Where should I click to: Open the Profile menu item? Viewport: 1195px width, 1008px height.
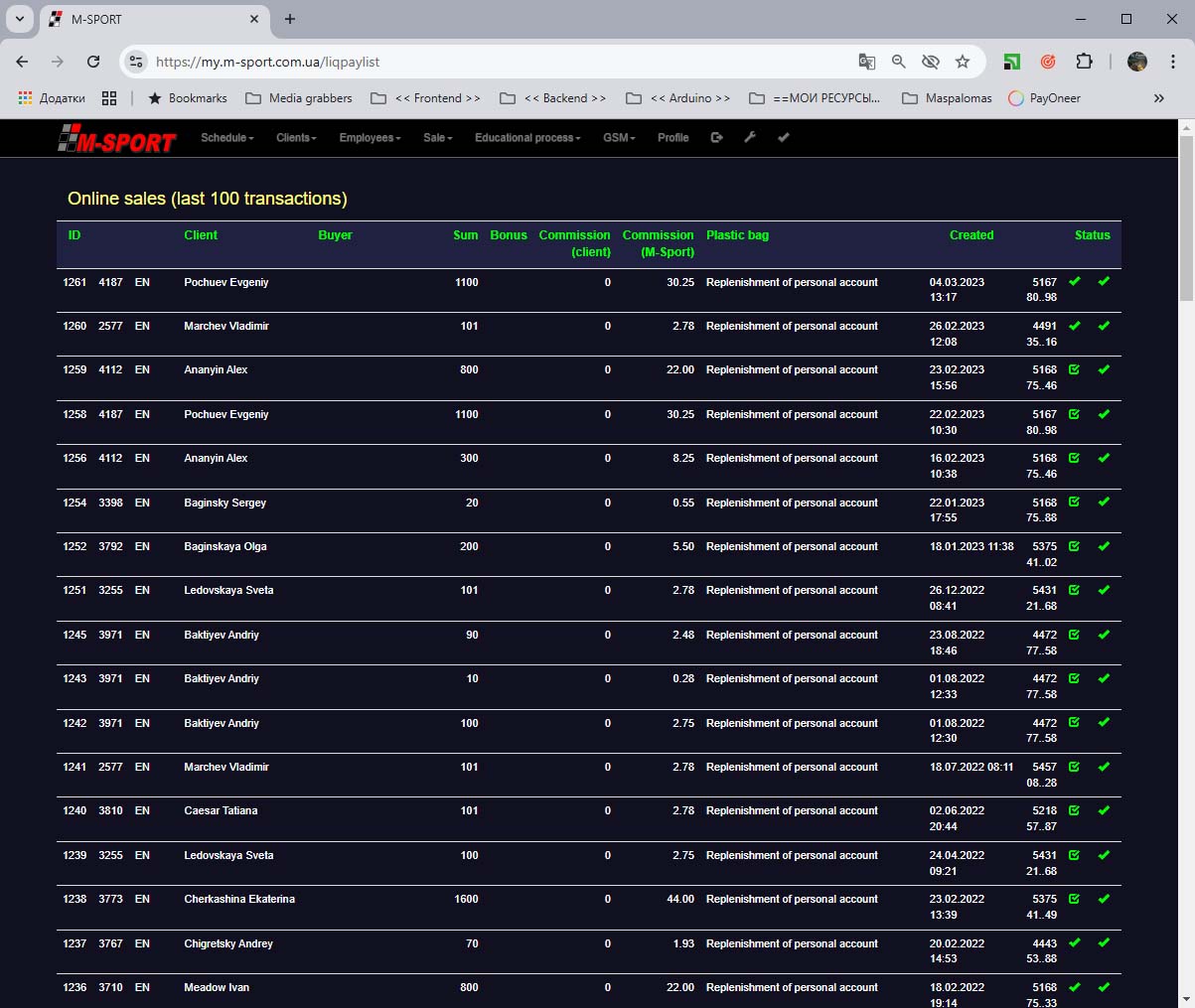pos(672,138)
